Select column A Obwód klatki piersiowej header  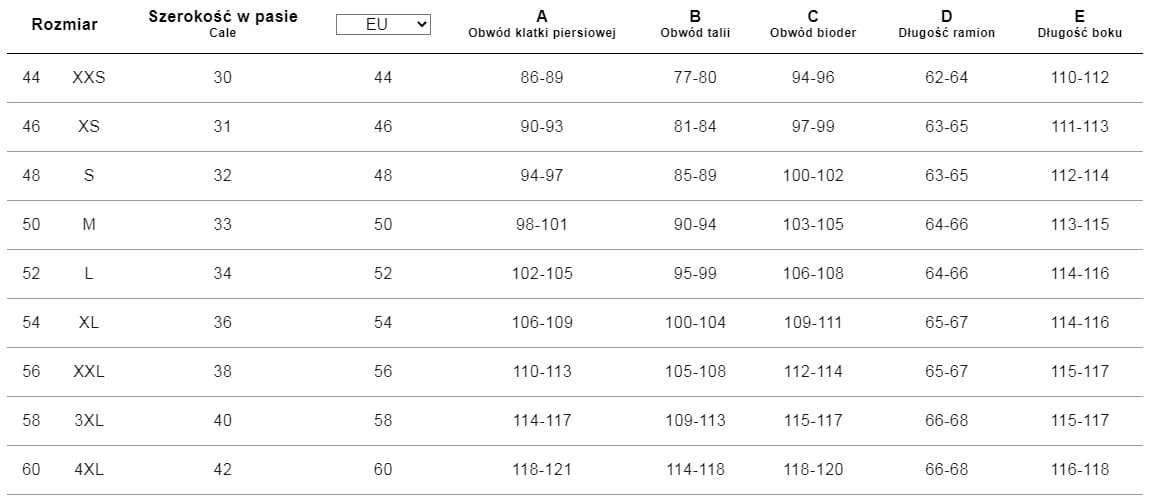coord(542,24)
